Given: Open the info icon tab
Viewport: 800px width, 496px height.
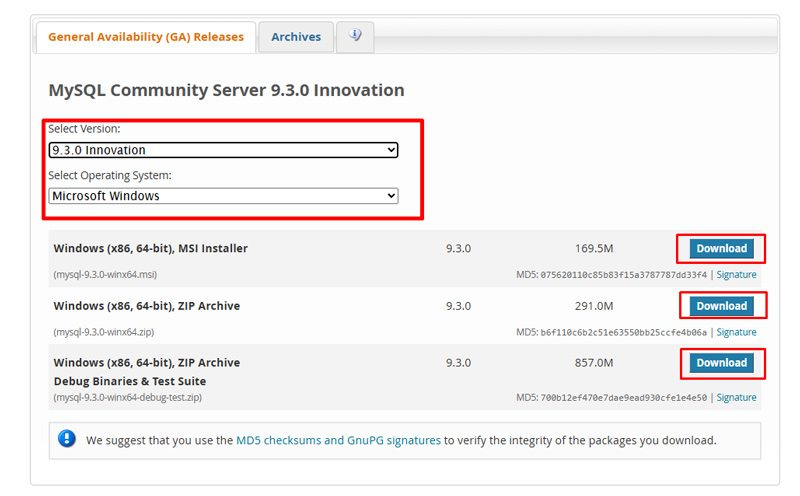Looking at the screenshot, I should [355, 37].
